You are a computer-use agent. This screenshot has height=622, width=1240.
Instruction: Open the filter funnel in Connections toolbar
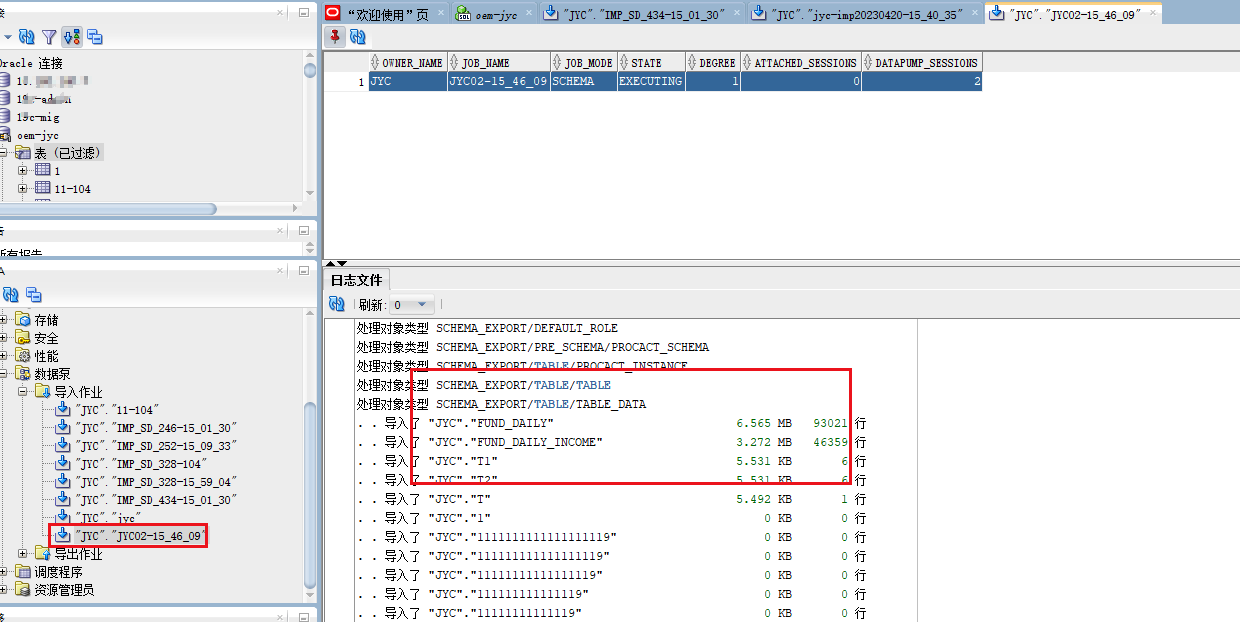pos(49,37)
